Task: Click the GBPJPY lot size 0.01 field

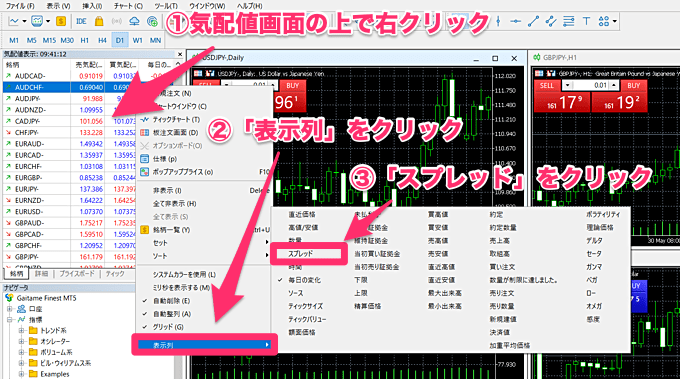Action: (590, 85)
